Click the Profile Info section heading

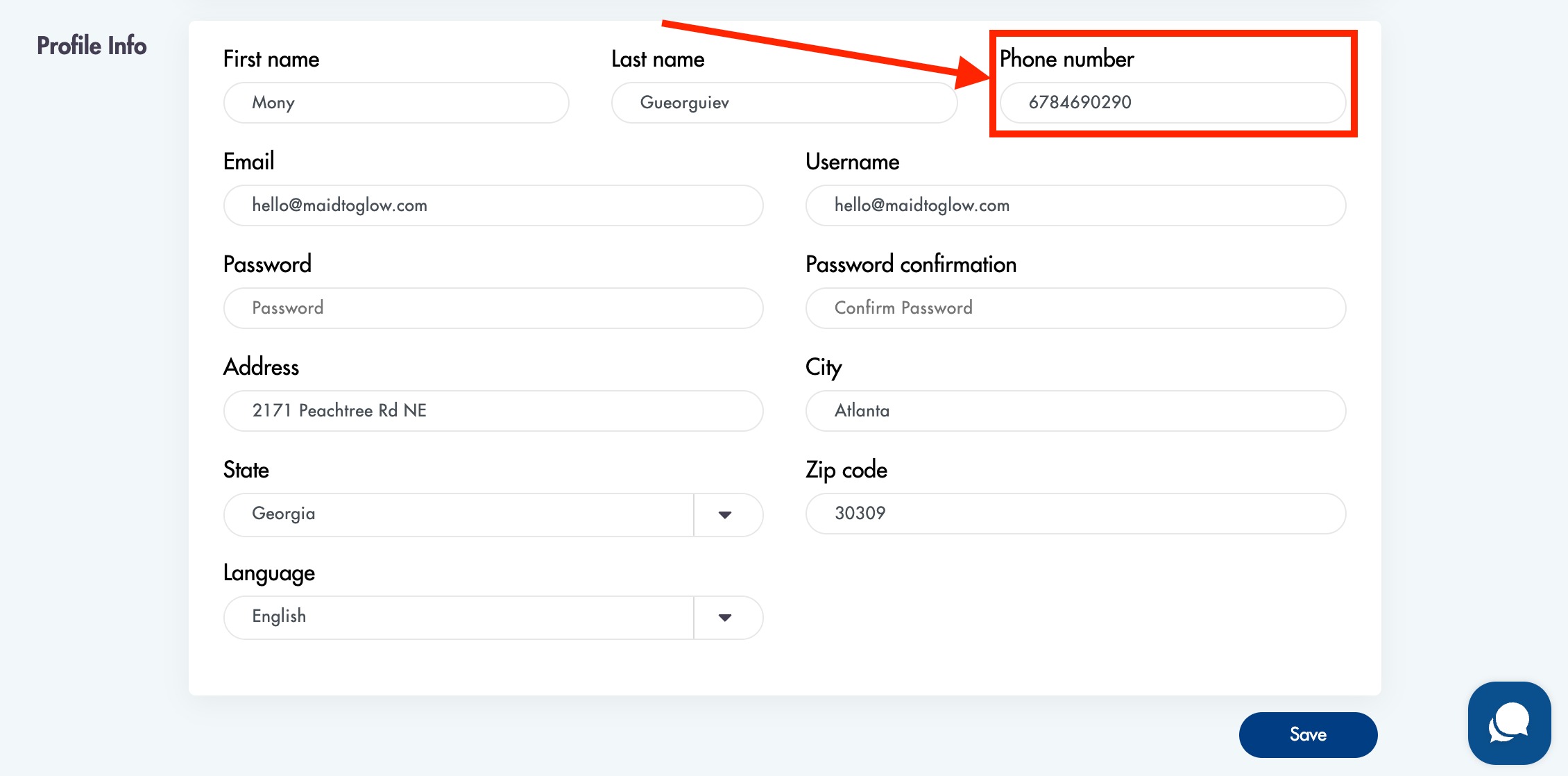pyautogui.click(x=92, y=46)
